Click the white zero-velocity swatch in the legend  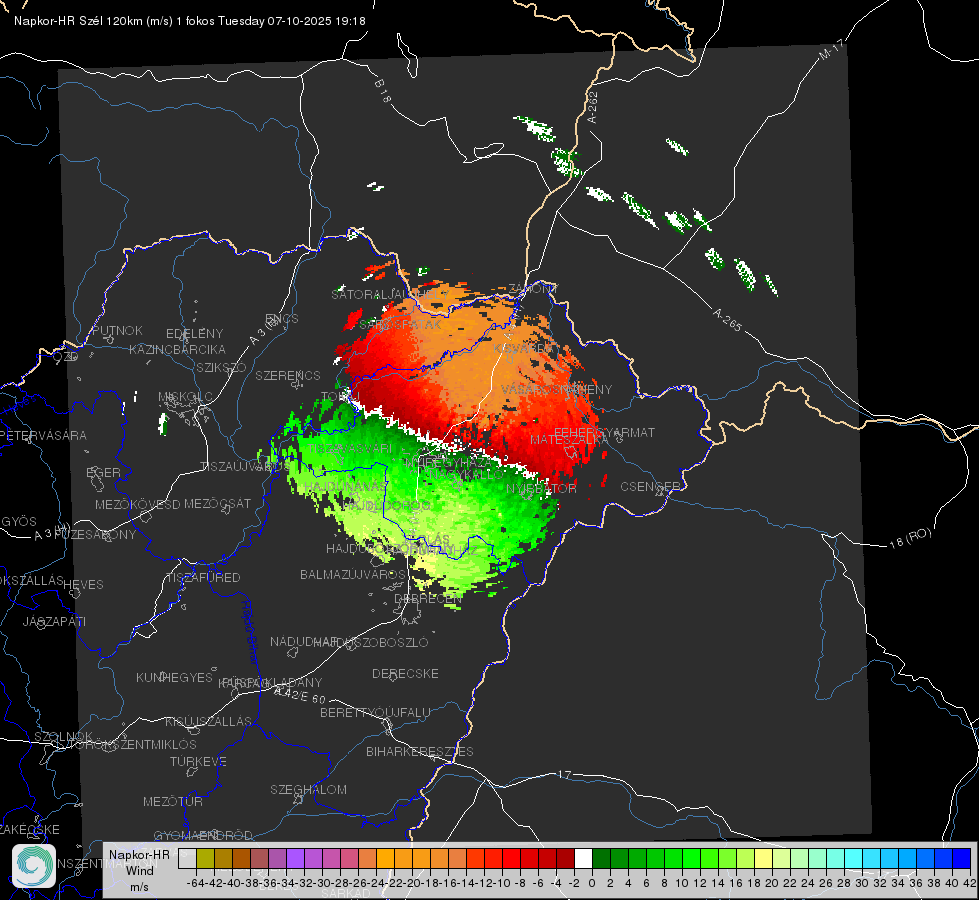tap(583, 859)
